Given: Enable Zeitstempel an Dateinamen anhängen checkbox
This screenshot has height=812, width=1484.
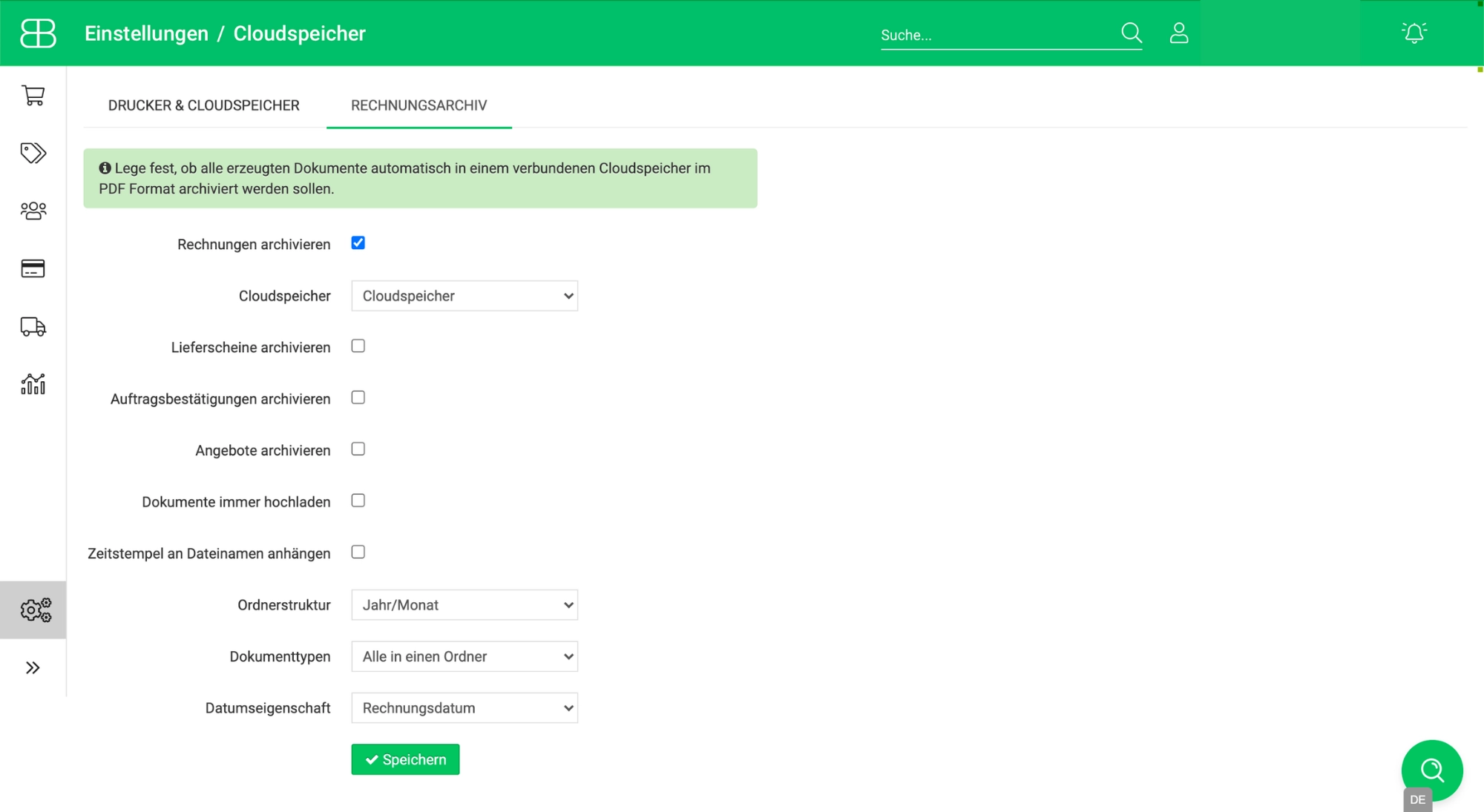Looking at the screenshot, I should pyautogui.click(x=358, y=552).
